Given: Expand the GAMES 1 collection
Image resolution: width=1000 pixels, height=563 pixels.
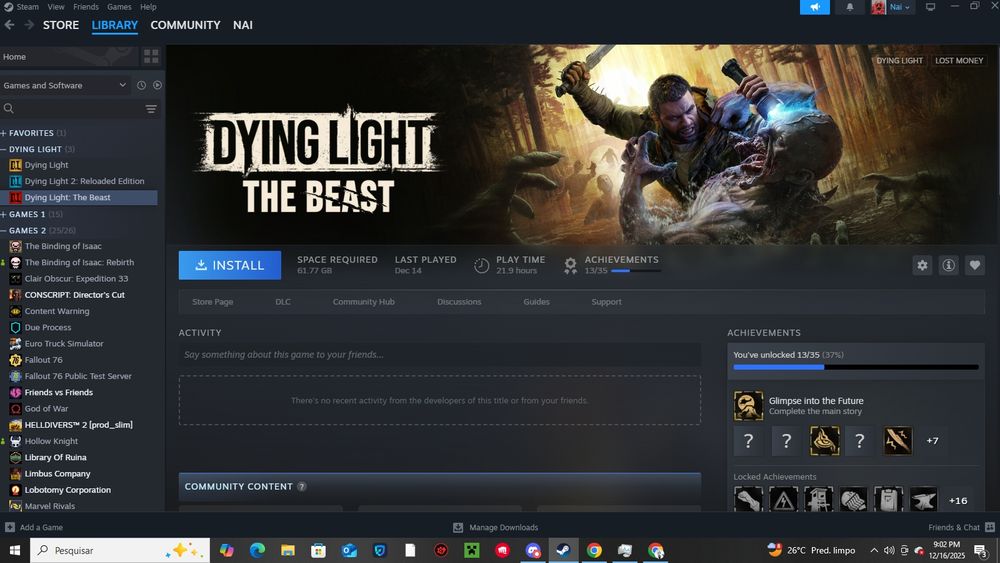Looking at the screenshot, I should pos(4,214).
